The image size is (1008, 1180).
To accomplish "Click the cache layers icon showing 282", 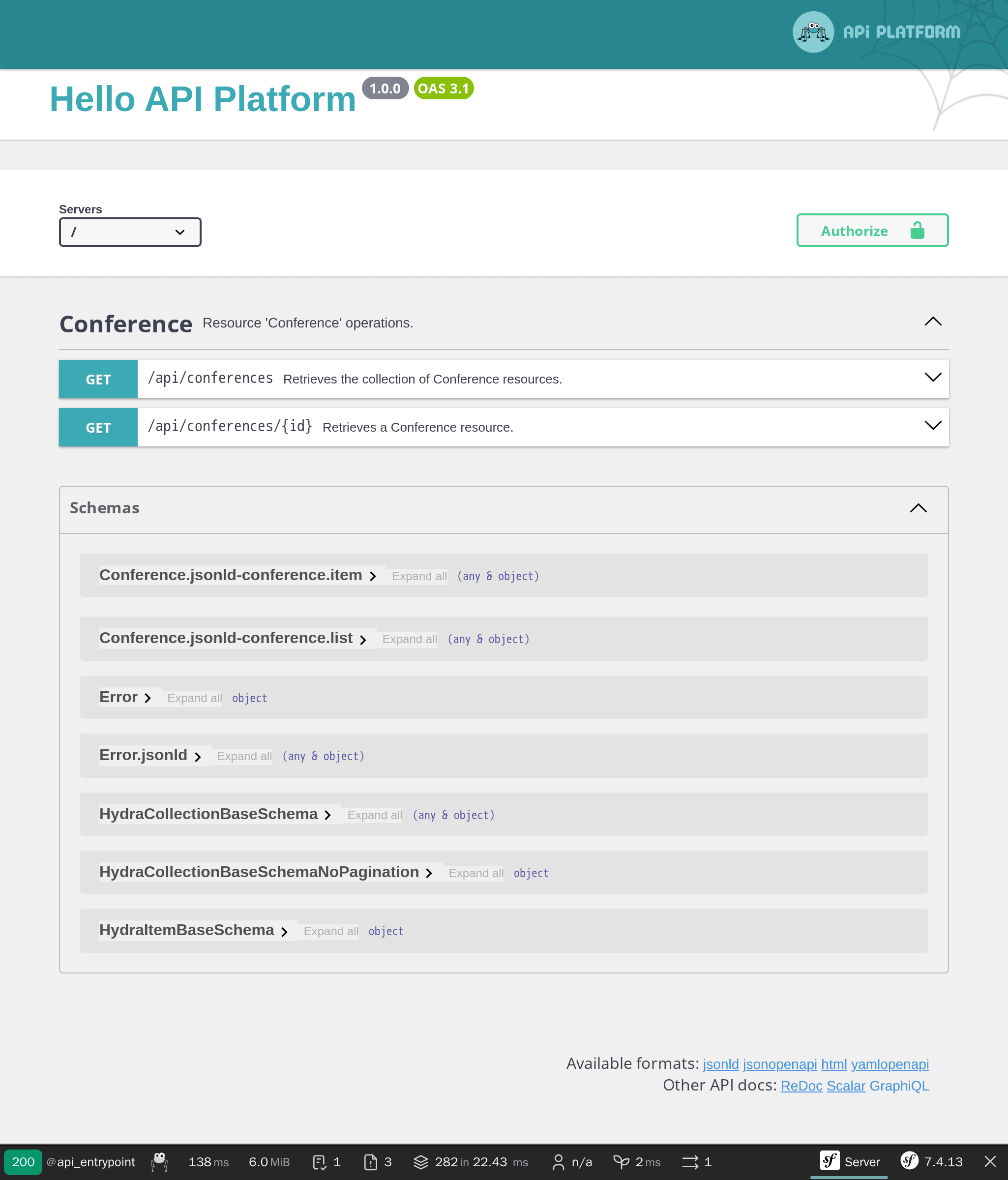I will (x=471, y=1162).
